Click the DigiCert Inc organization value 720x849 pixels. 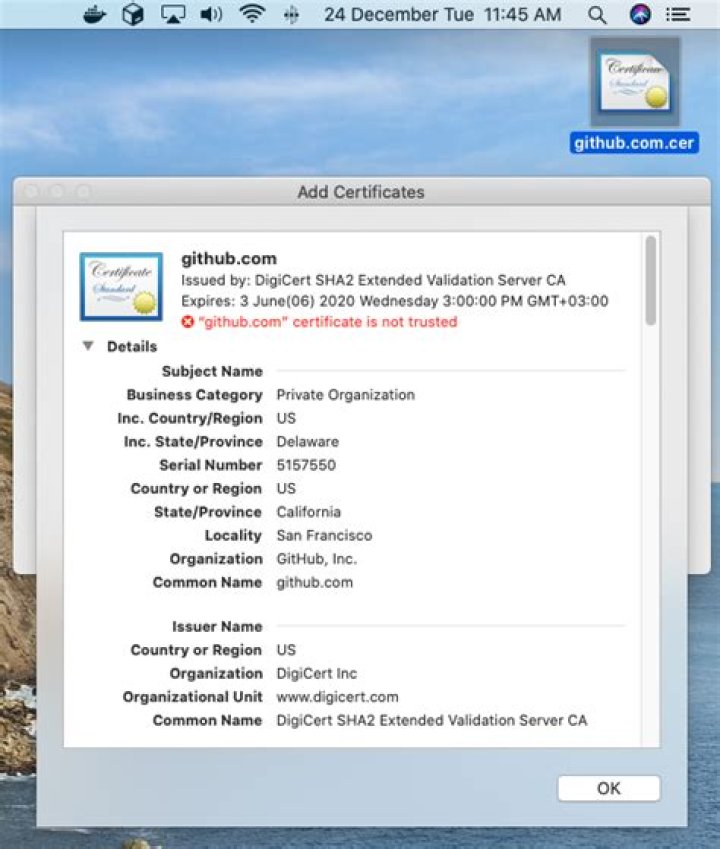[x=317, y=674]
